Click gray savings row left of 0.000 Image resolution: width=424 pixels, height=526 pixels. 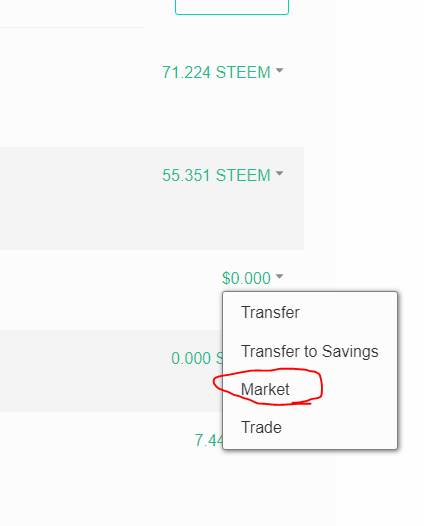pyautogui.click(x=86, y=371)
